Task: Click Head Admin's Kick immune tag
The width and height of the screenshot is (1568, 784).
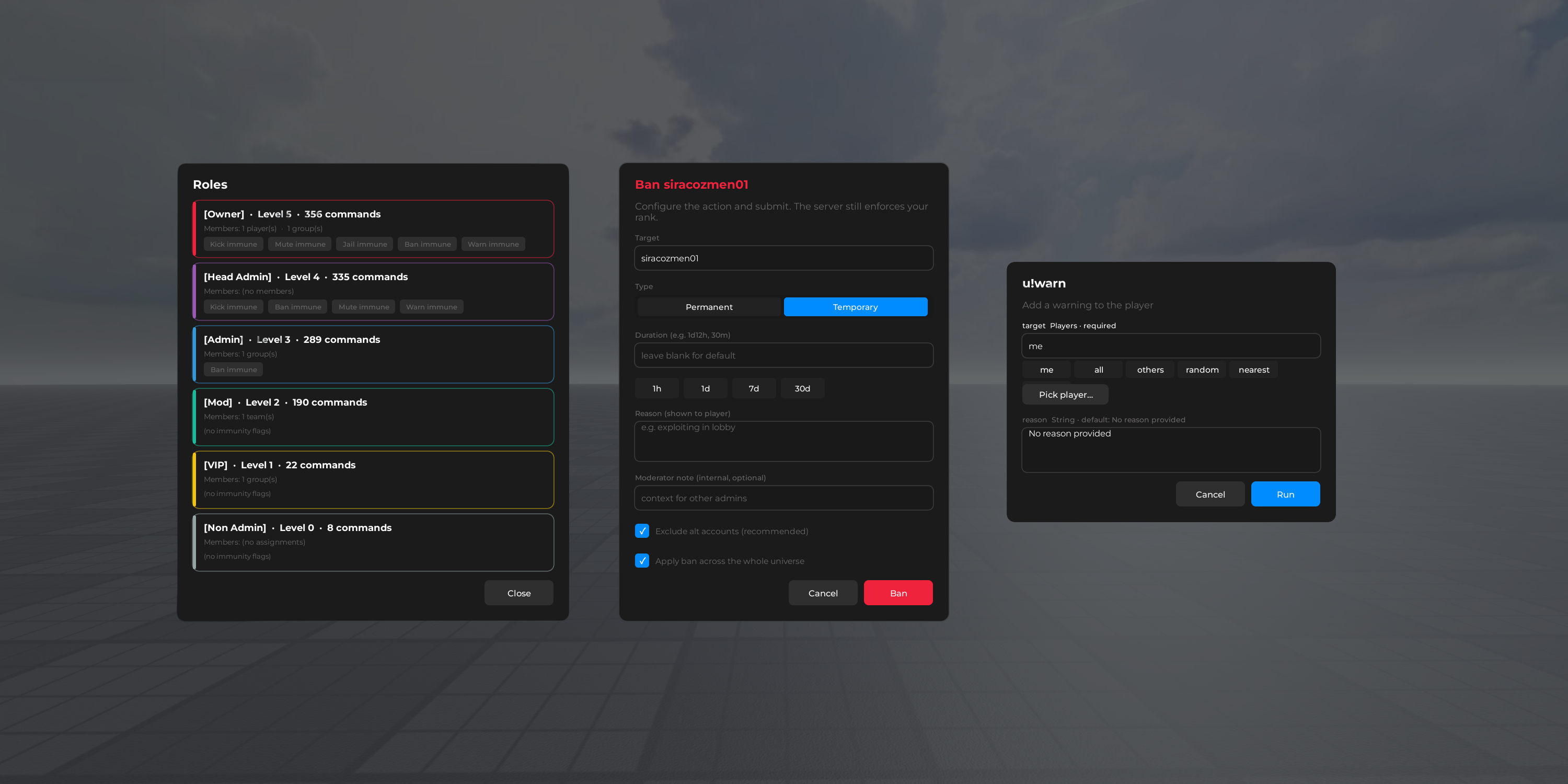Action: click(233, 307)
